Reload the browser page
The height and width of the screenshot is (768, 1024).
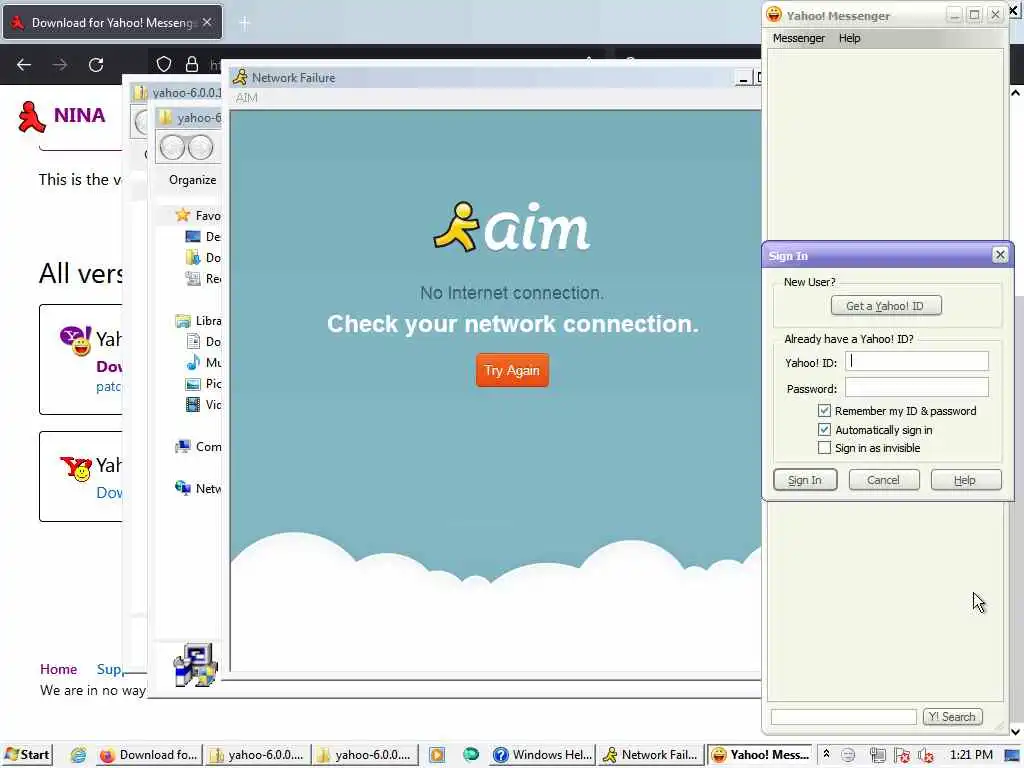point(96,65)
